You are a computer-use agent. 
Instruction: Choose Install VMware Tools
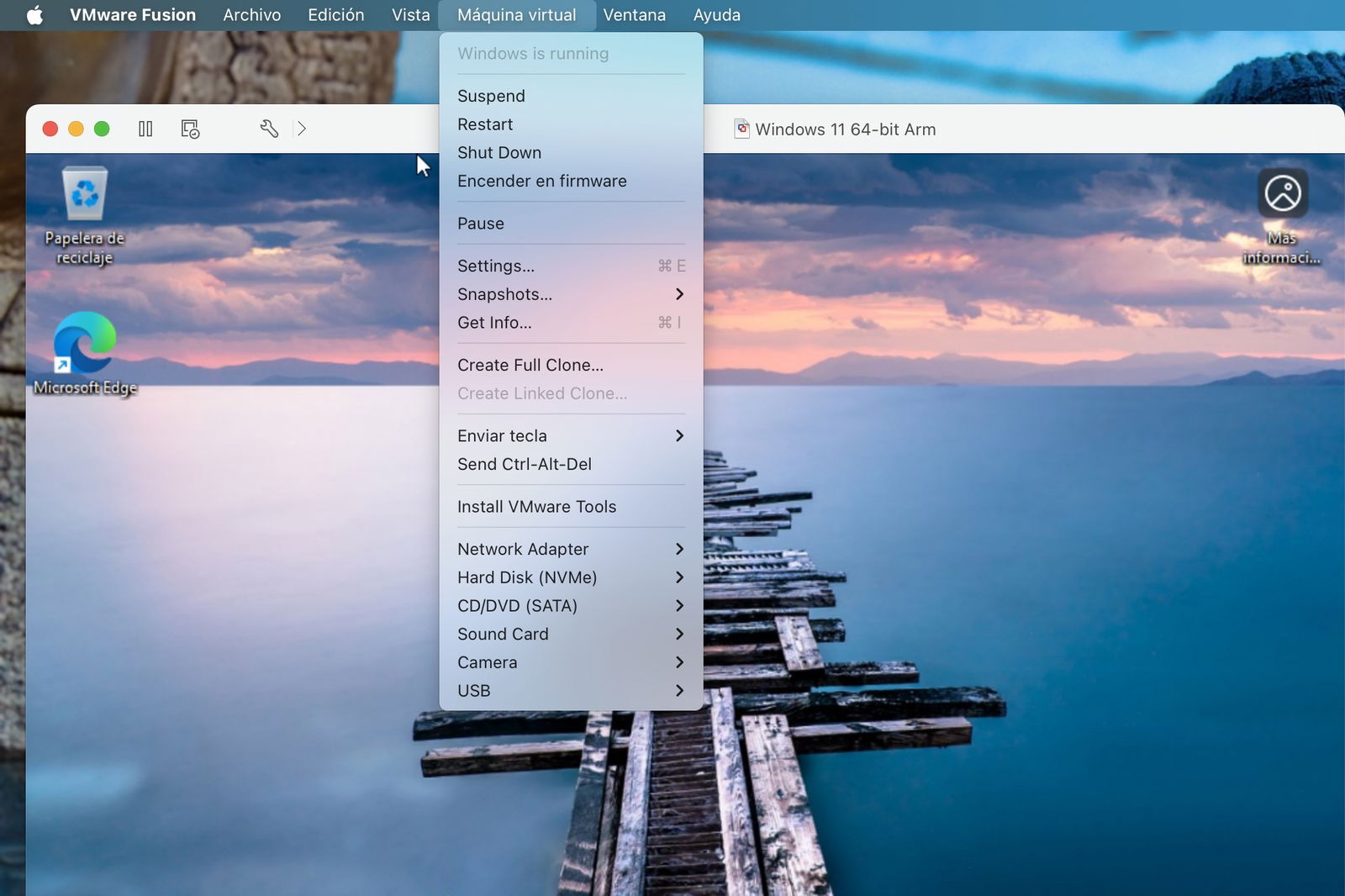point(571,507)
